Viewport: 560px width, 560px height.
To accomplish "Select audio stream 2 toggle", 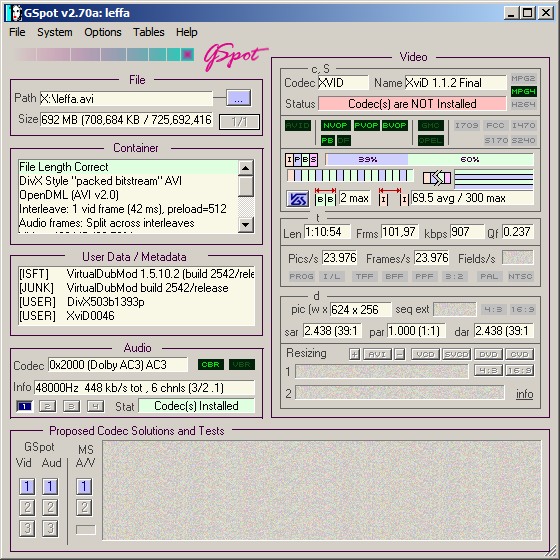I will coord(48,406).
